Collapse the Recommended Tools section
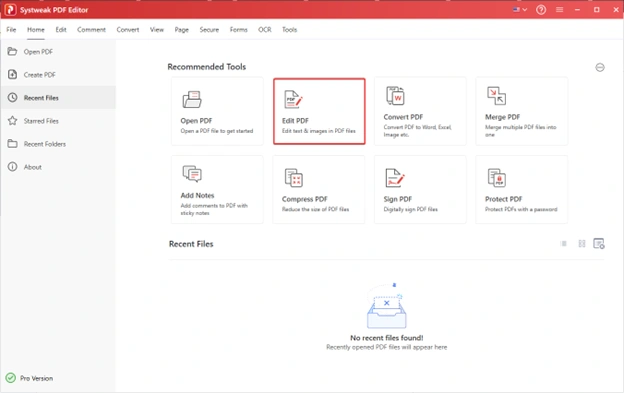 coord(600,67)
